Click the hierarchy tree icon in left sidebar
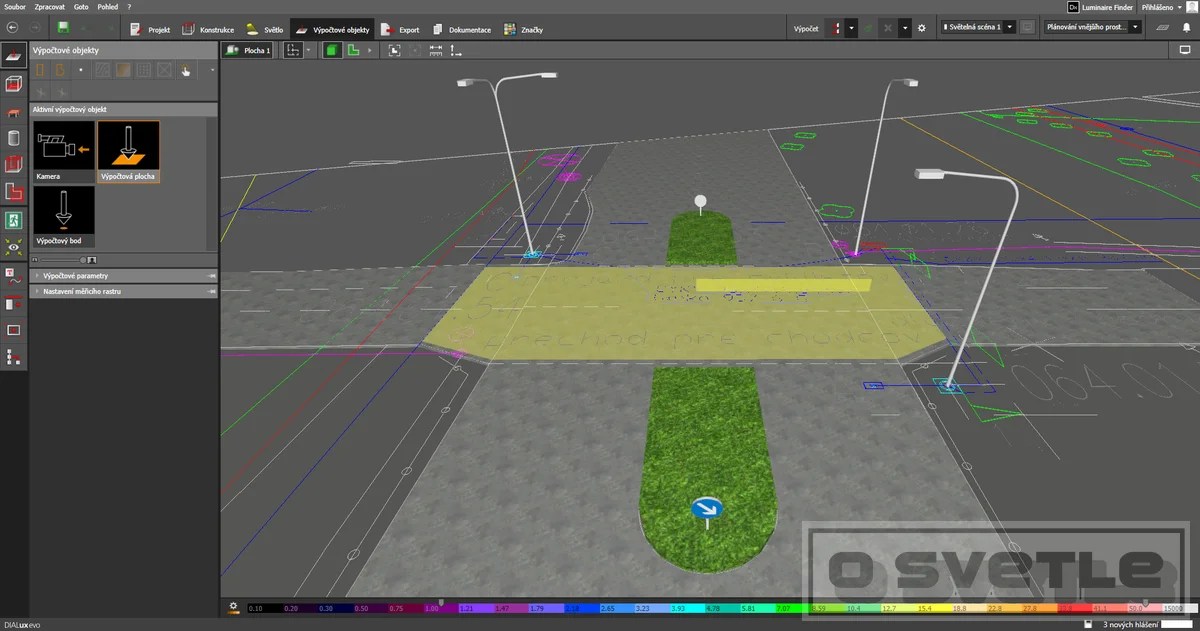The image size is (1200, 631). [x=14, y=356]
